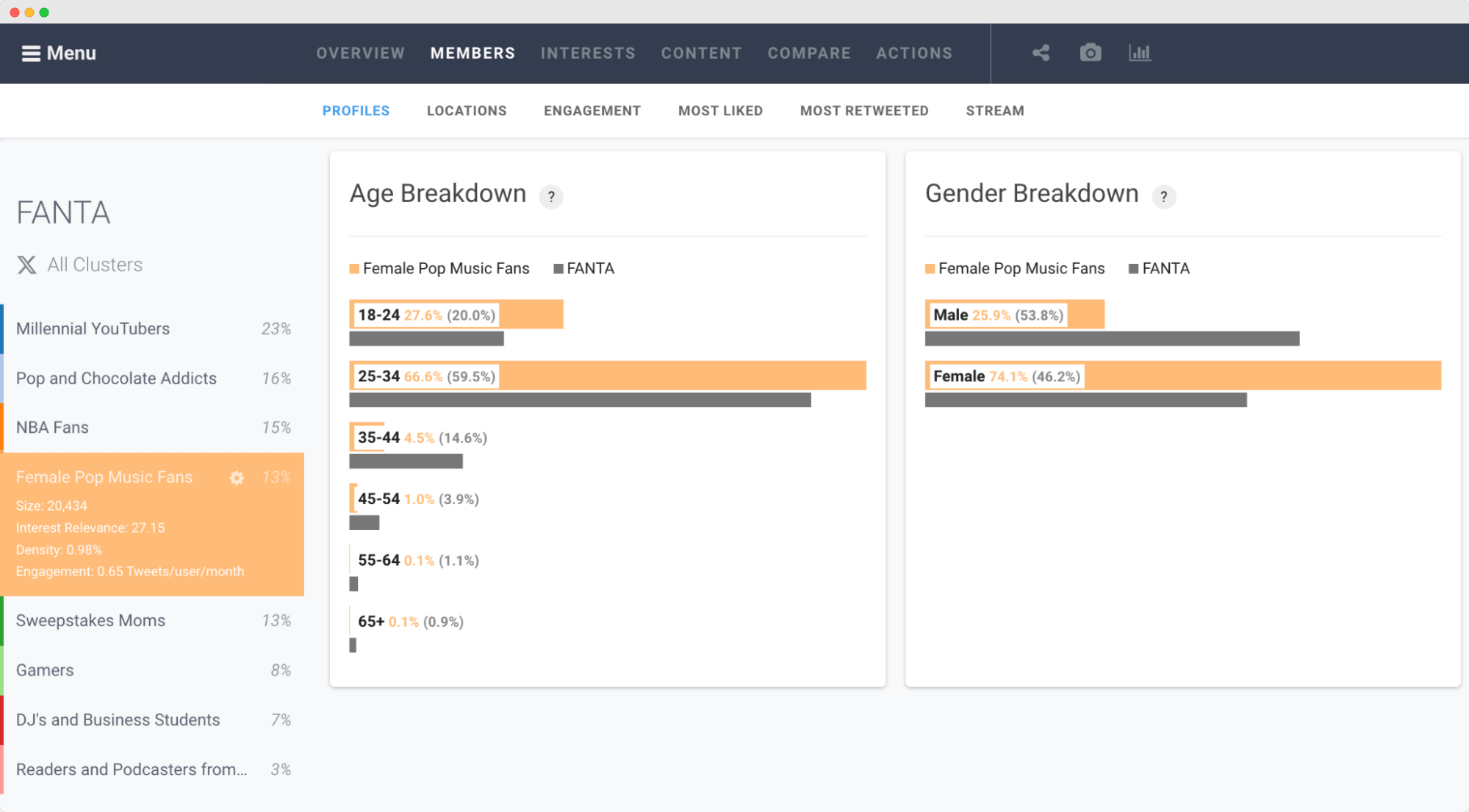Toggle FANTA legend in Age Breakdown
The width and height of the screenshot is (1469, 812).
pos(584,269)
